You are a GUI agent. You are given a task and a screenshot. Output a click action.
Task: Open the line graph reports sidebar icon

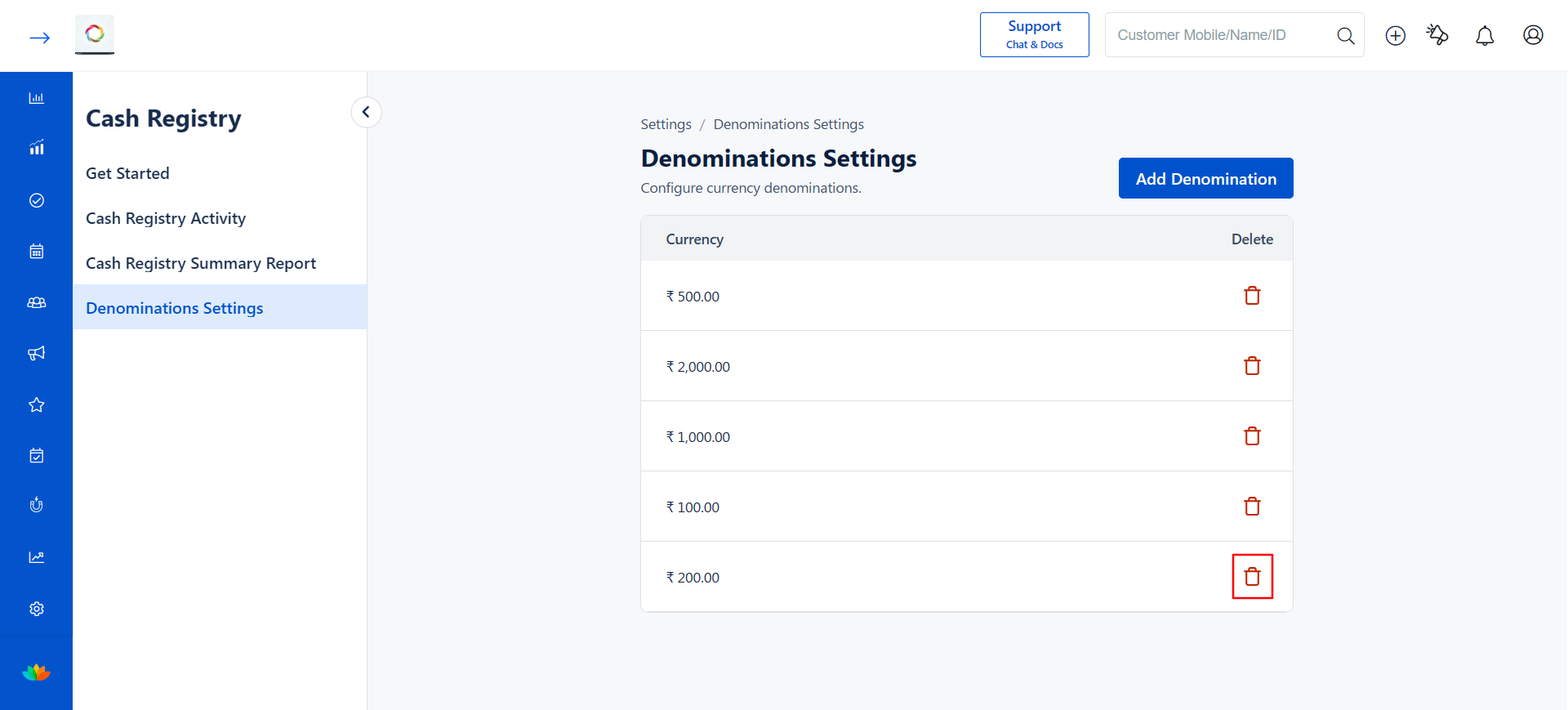tap(37, 557)
